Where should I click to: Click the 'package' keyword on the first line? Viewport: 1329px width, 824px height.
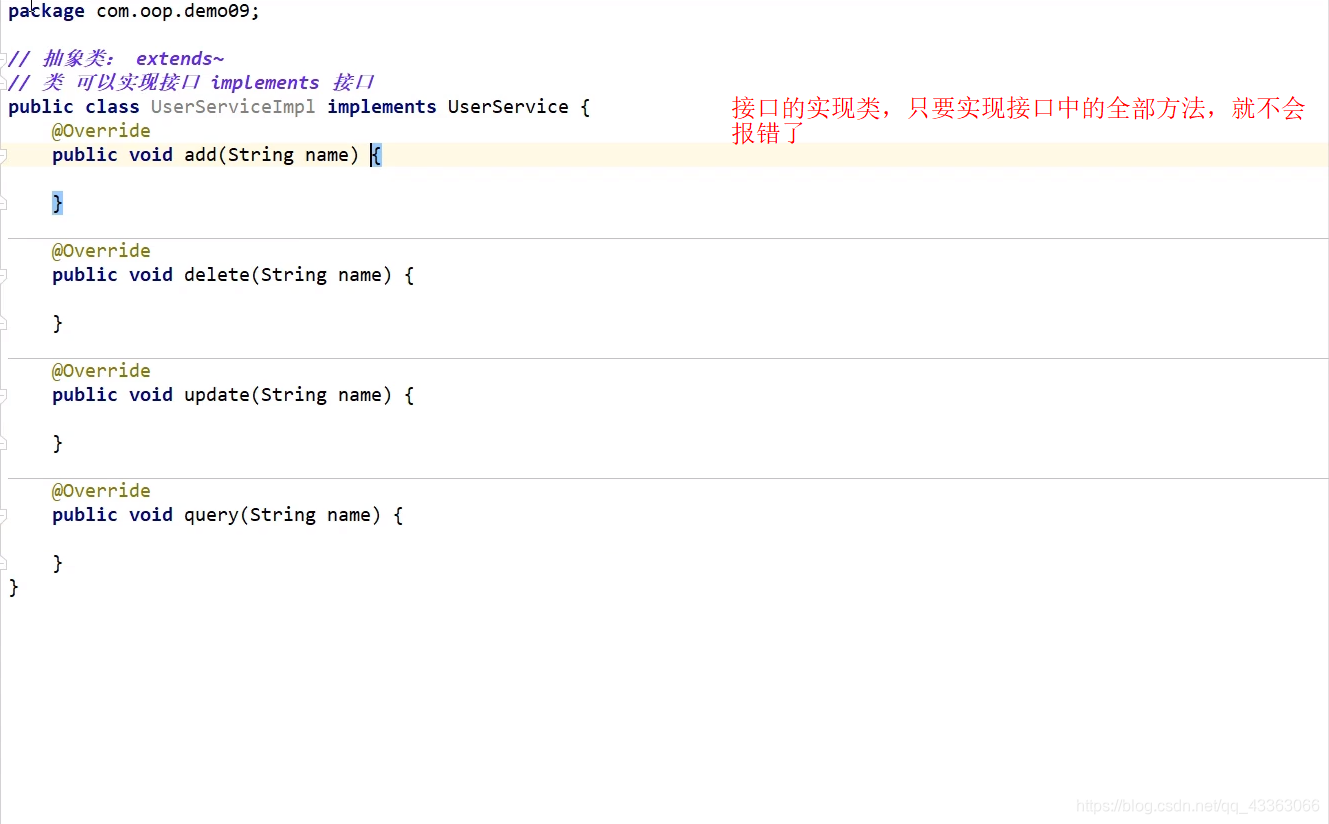pos(46,12)
